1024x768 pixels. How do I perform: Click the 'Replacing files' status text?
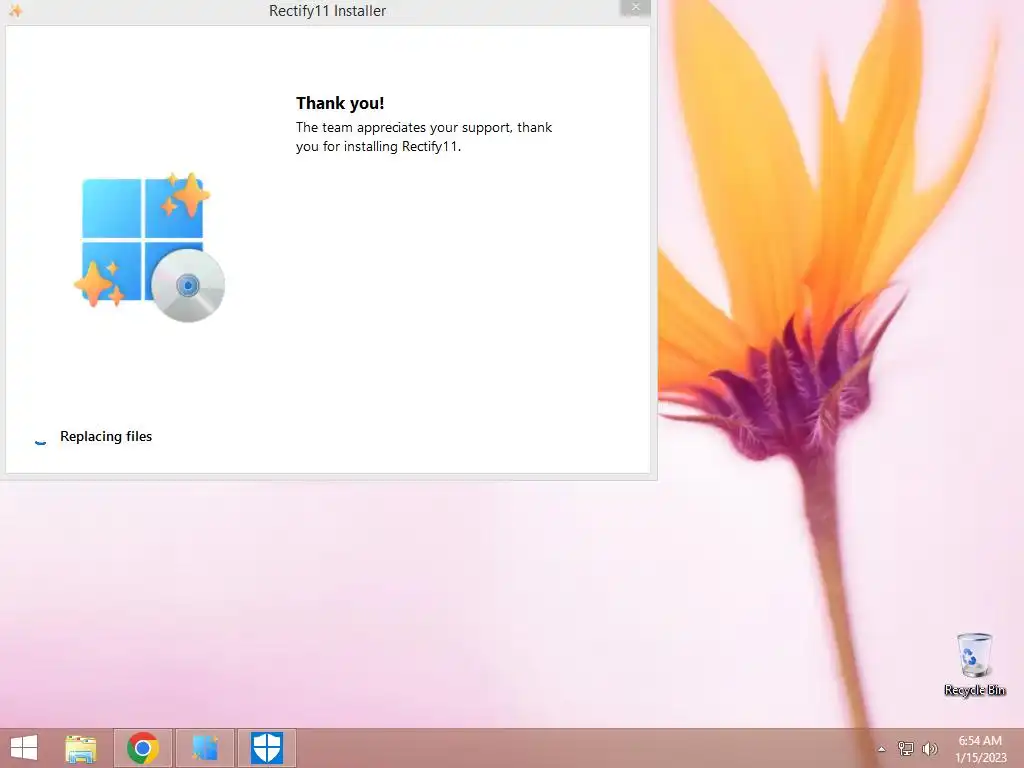coord(106,436)
